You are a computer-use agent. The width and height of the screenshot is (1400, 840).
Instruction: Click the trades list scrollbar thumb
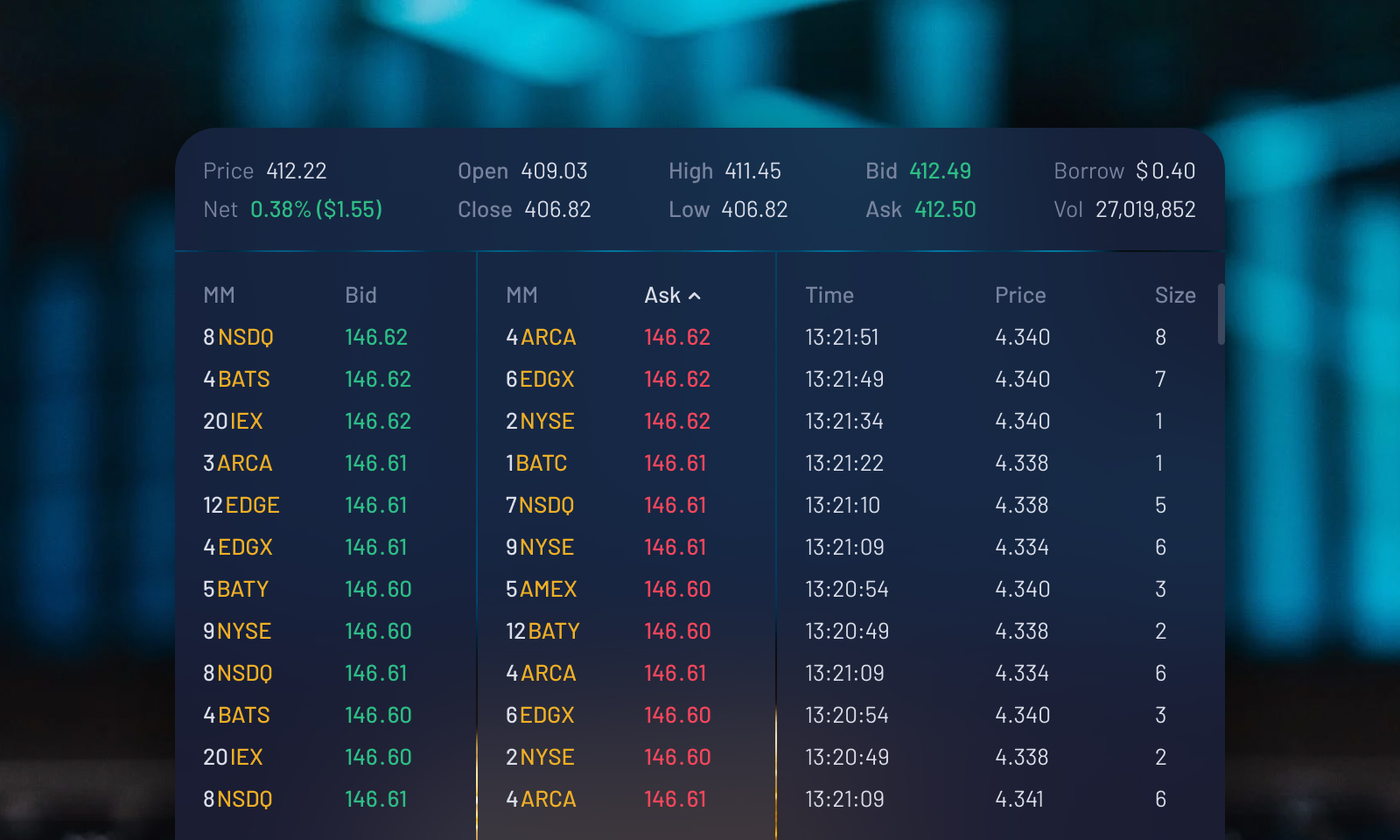[x=1221, y=314]
